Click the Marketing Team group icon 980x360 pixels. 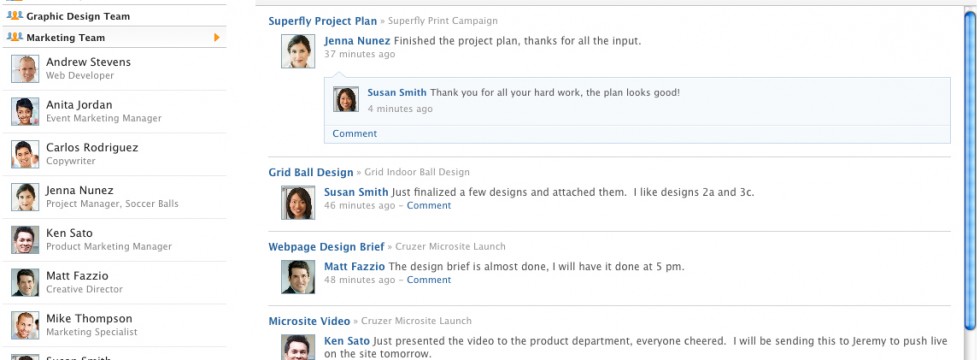[x=14, y=37]
